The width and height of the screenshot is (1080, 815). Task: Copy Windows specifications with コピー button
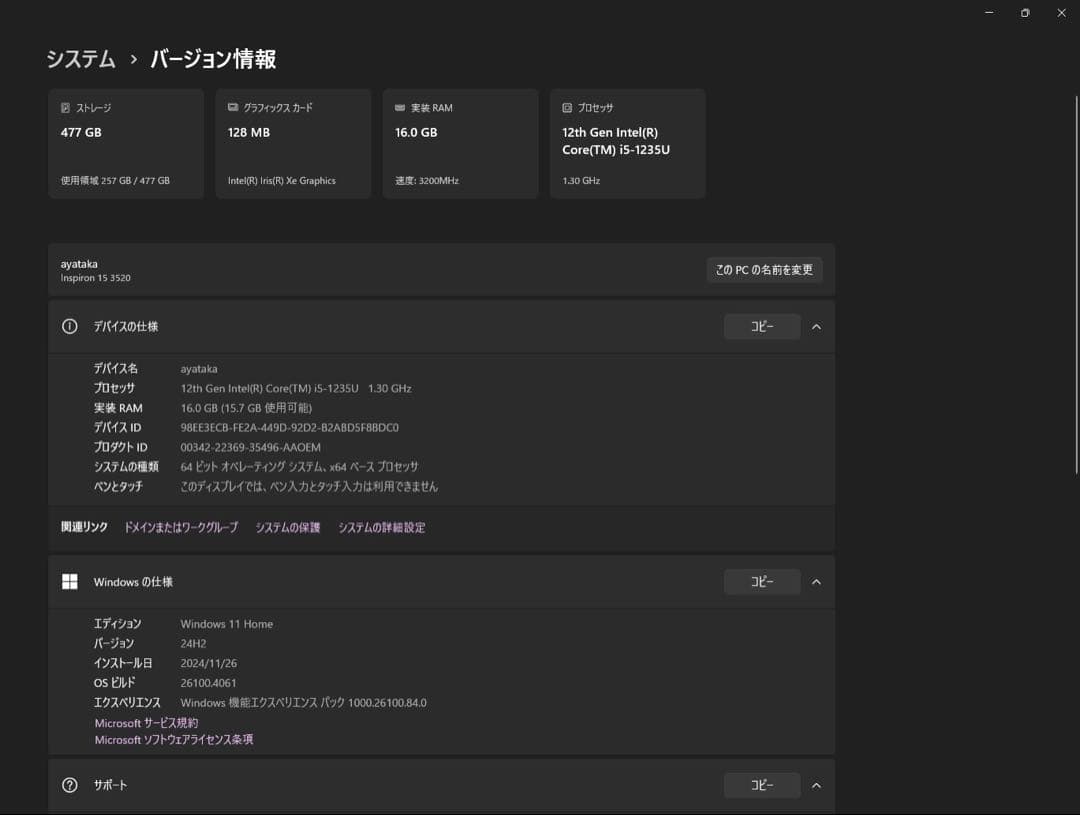coord(762,582)
